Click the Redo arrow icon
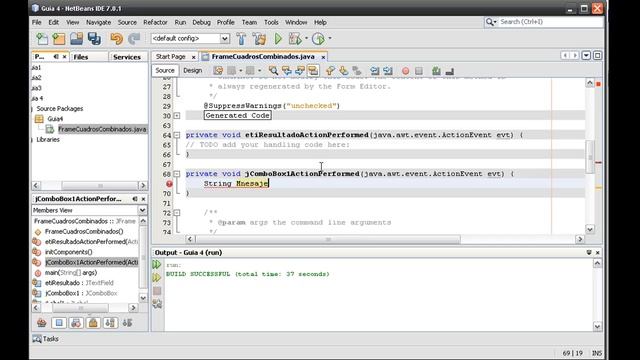 (x=134, y=39)
